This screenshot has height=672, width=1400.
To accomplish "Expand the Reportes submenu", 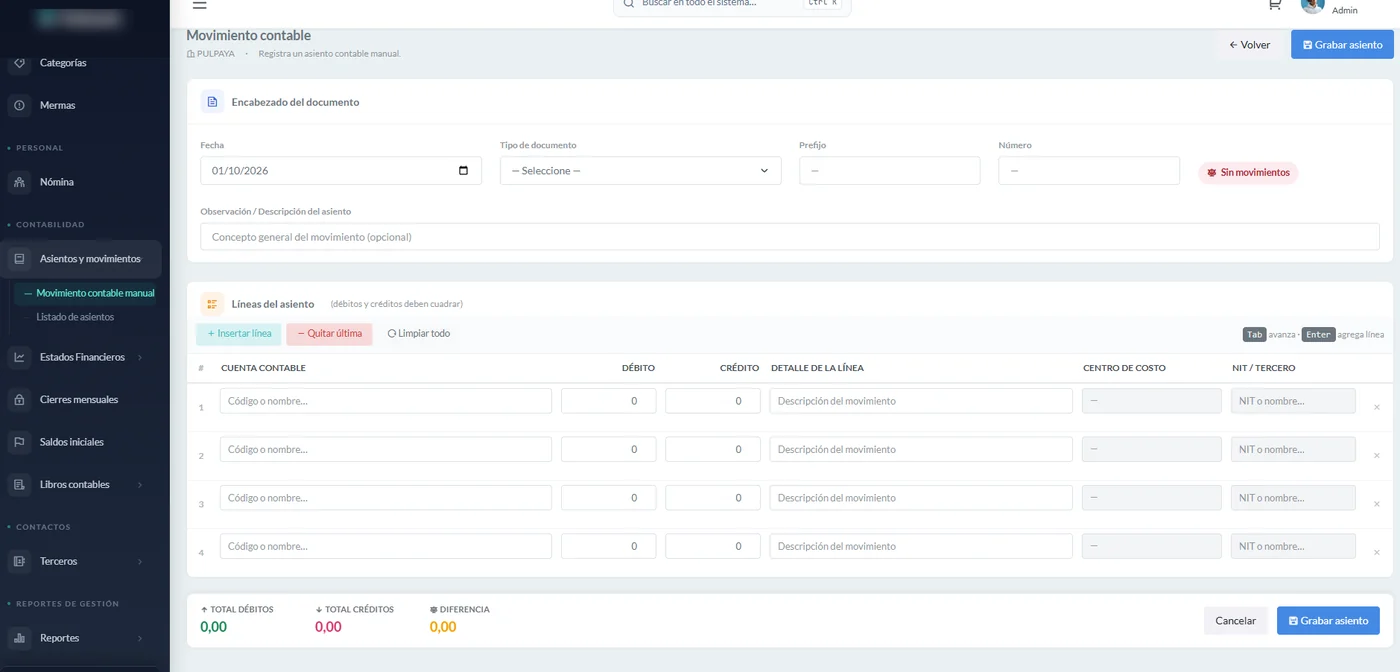I will click(x=139, y=638).
